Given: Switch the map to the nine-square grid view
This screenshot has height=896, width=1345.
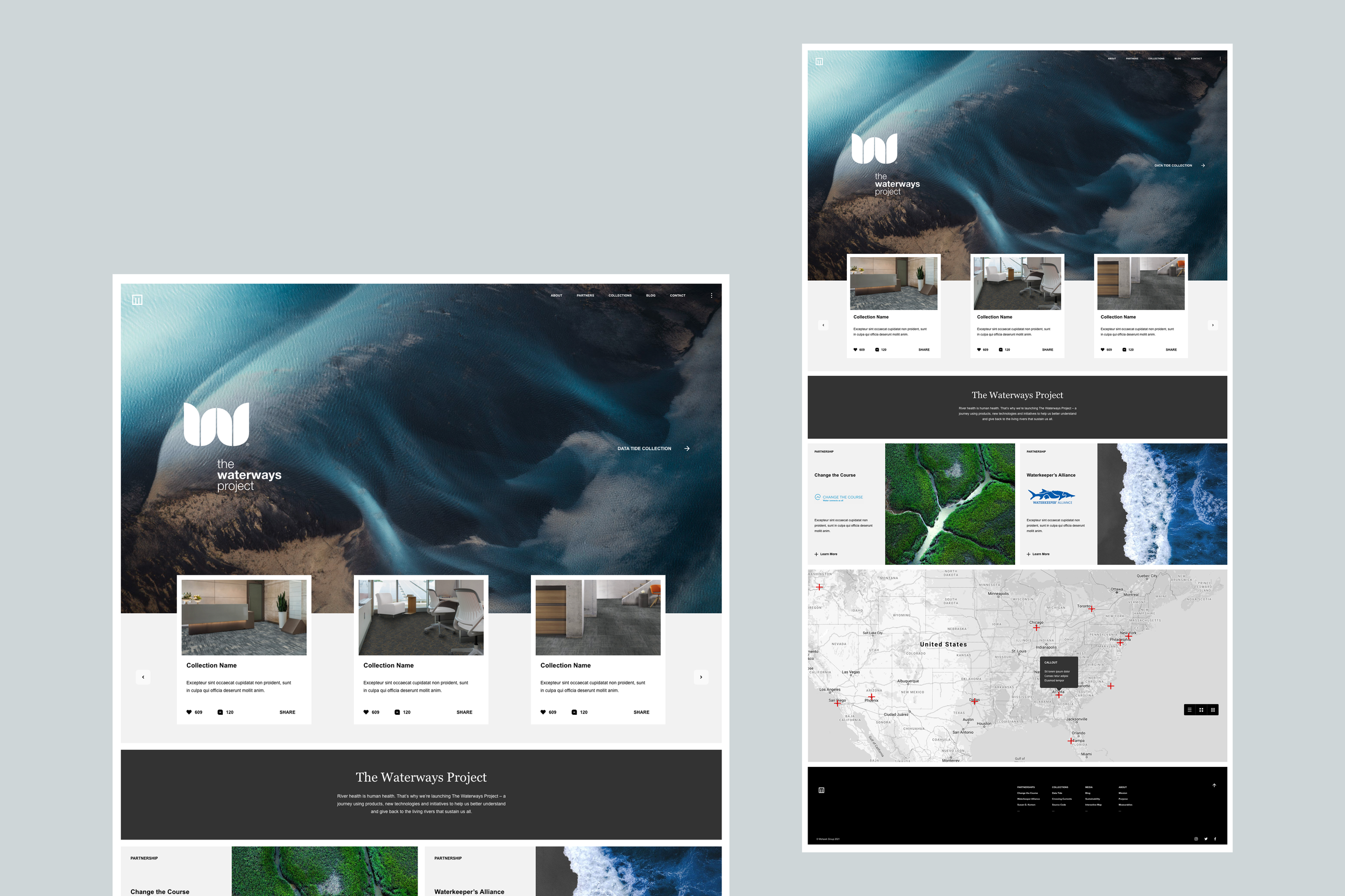Looking at the screenshot, I should coord(1213,710).
